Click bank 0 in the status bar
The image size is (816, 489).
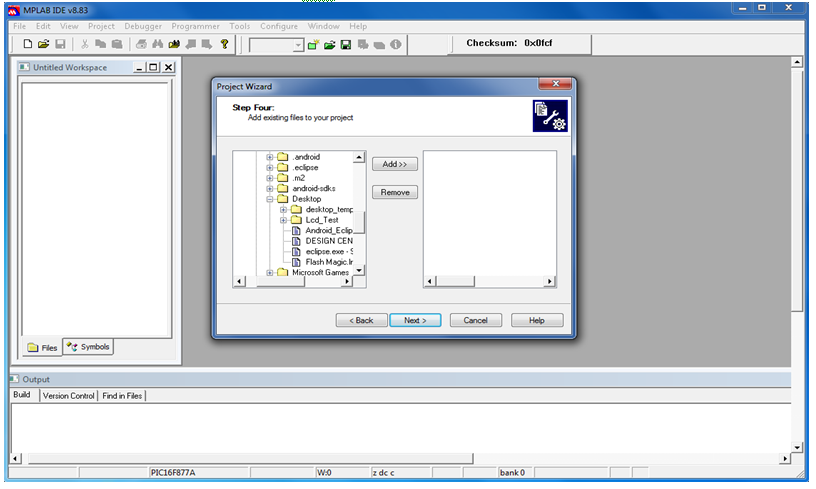[512, 473]
